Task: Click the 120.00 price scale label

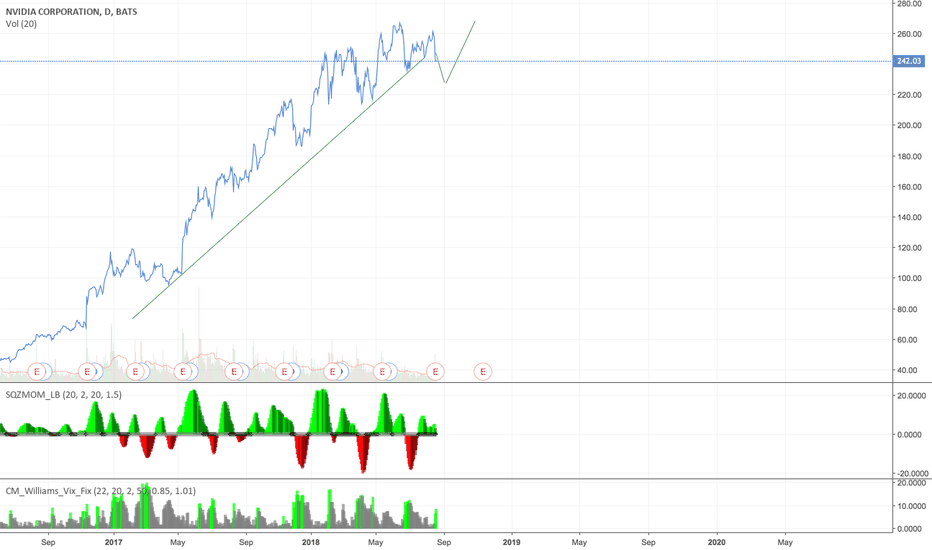Action: [x=909, y=248]
